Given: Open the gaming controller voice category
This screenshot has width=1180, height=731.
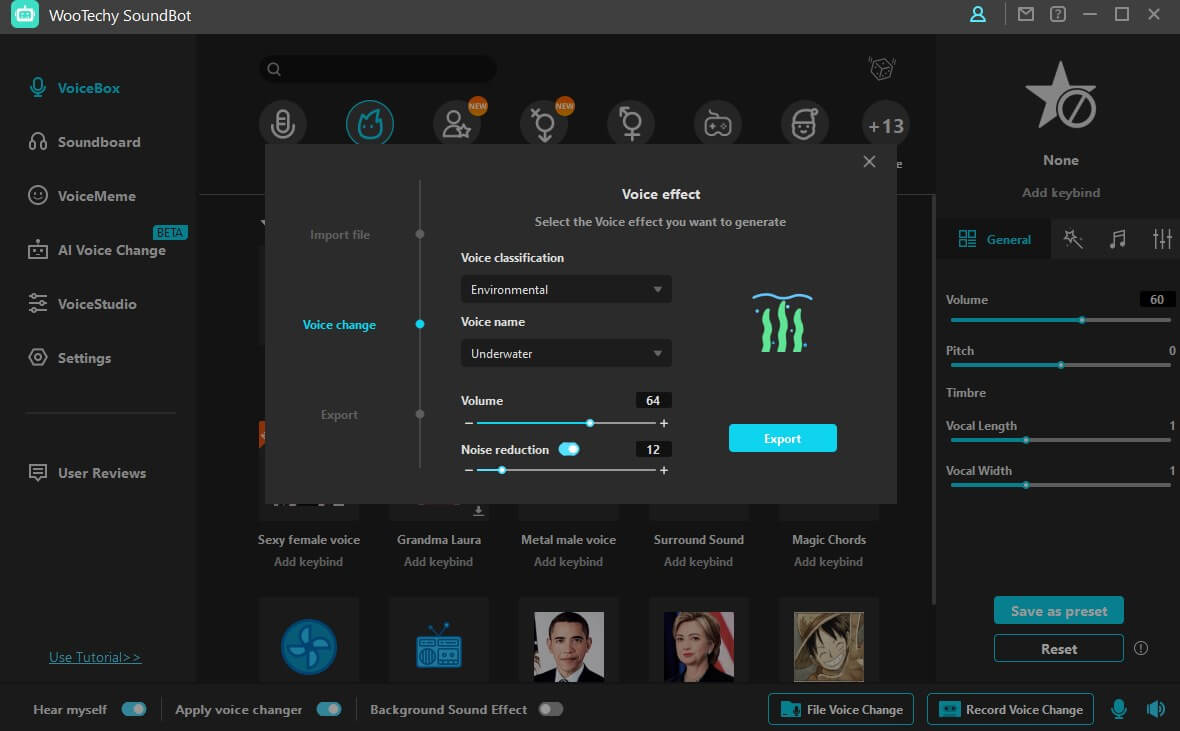Looking at the screenshot, I should pyautogui.click(x=718, y=125).
